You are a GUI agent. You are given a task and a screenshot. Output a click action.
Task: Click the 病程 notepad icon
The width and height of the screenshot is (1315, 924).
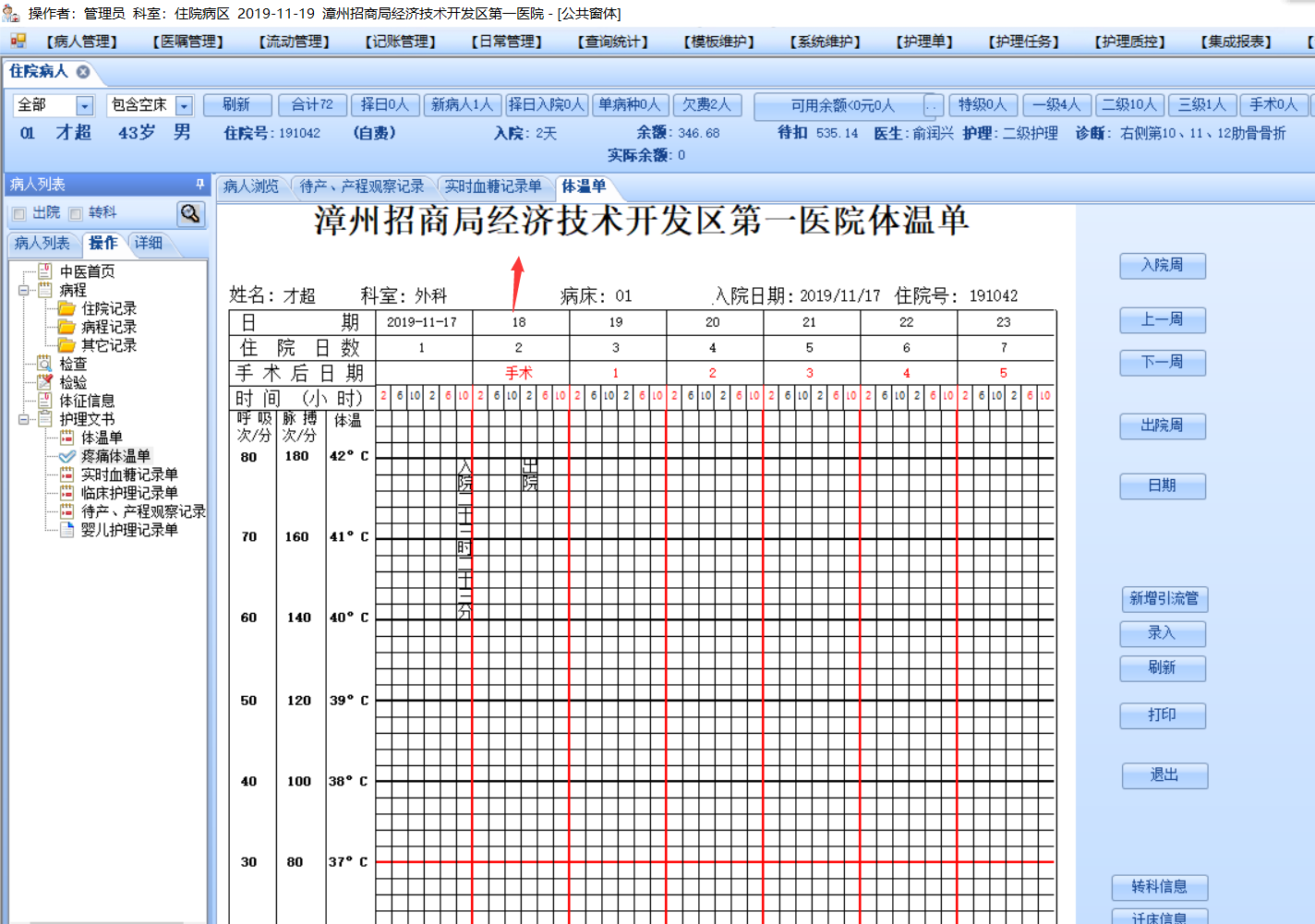click(x=44, y=290)
